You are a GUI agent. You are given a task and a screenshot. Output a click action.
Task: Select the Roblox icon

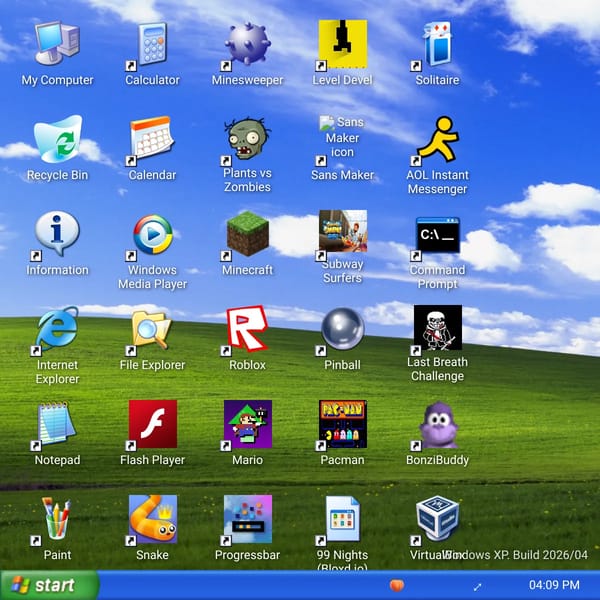tap(248, 329)
